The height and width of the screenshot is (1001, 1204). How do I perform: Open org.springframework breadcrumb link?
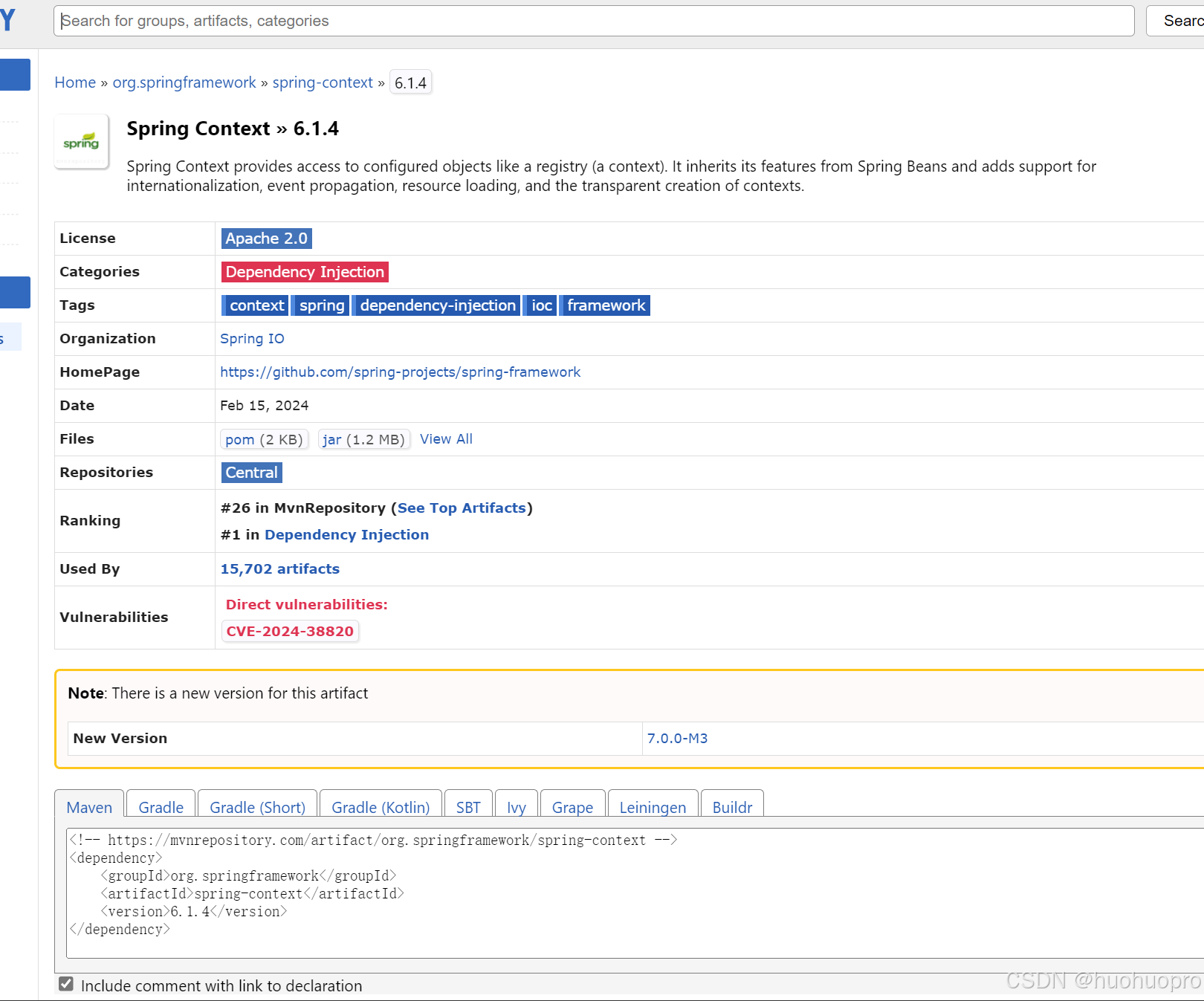(x=184, y=82)
